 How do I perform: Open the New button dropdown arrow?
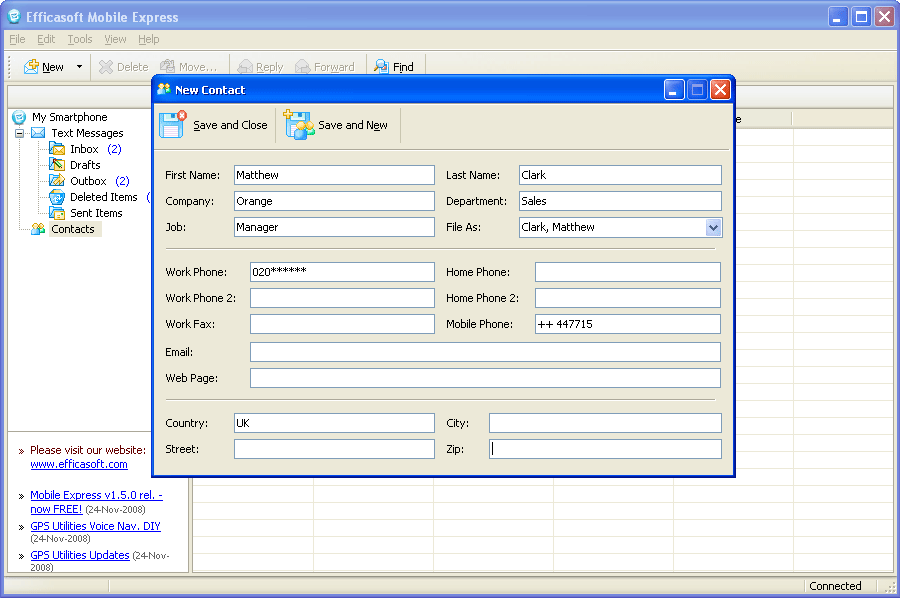point(79,67)
